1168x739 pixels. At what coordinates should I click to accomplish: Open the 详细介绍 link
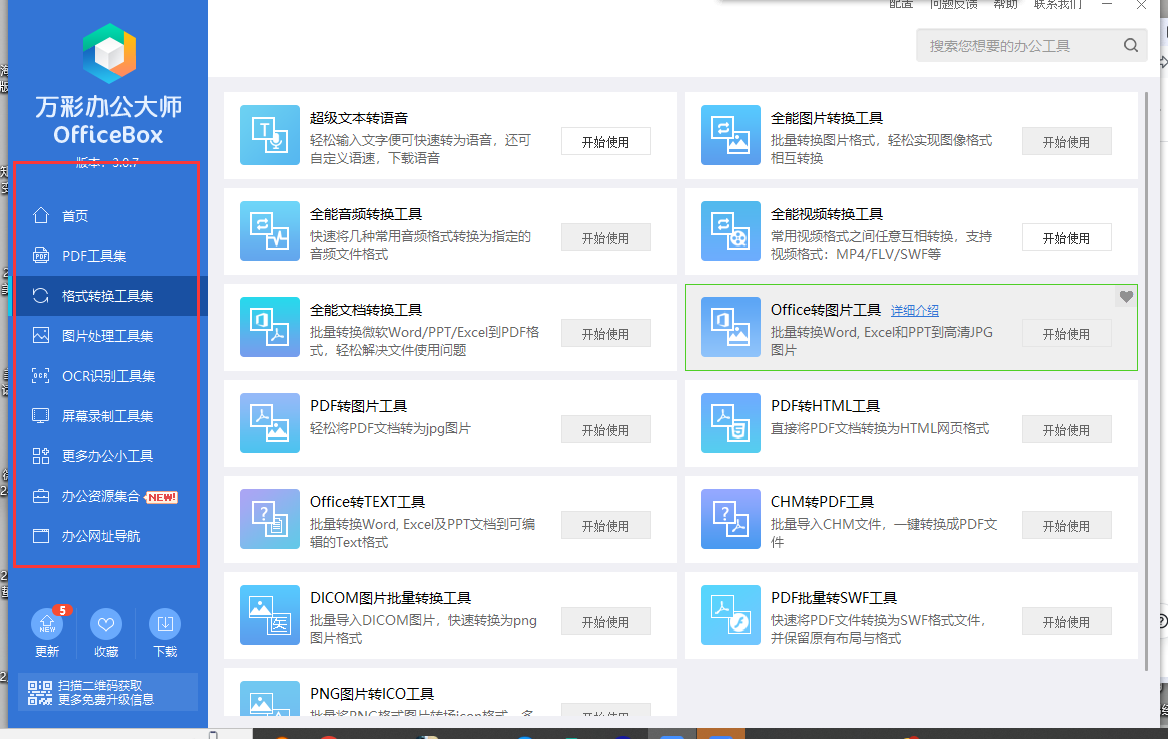click(x=915, y=311)
